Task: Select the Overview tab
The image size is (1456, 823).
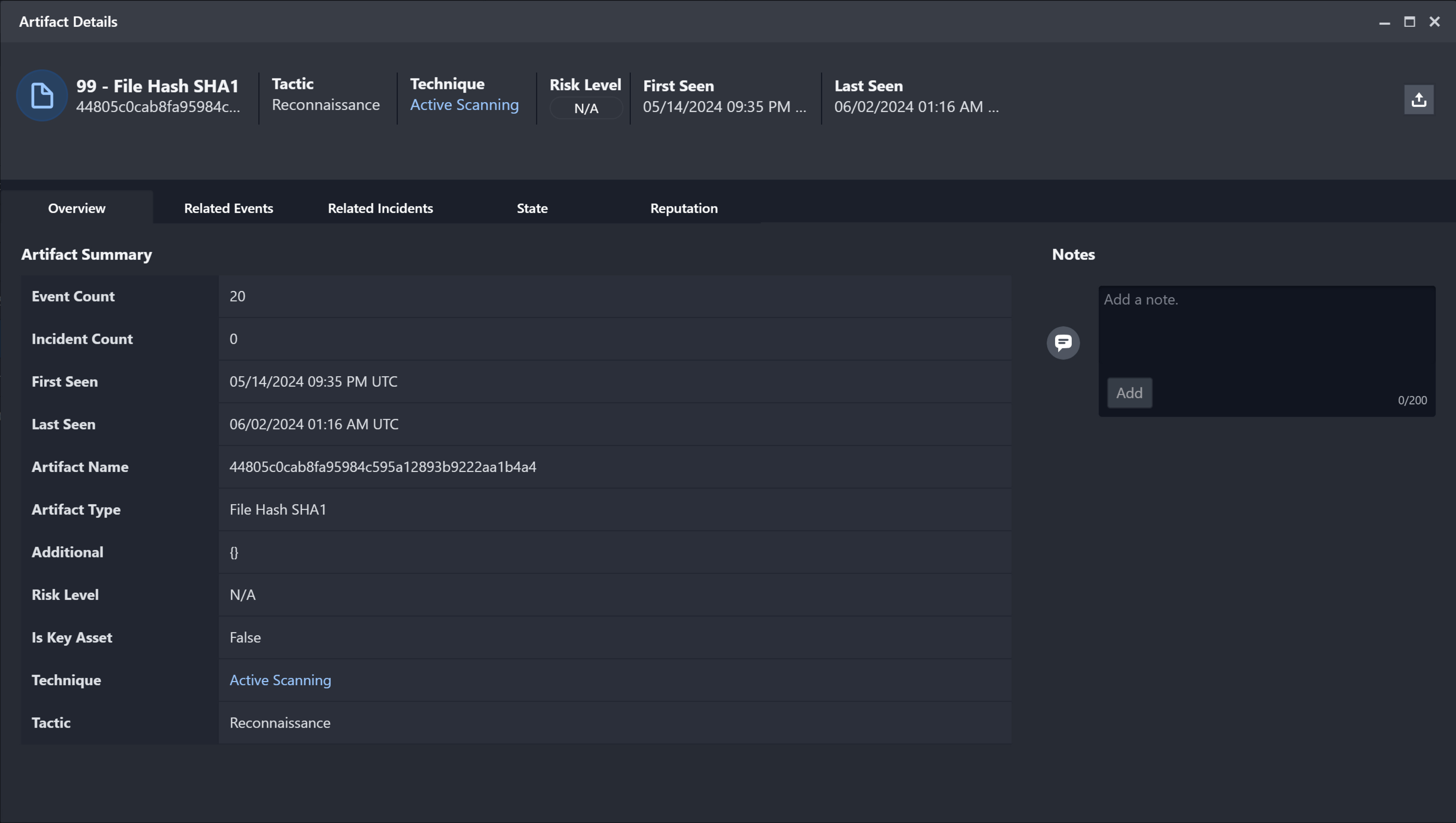Action: [76, 207]
